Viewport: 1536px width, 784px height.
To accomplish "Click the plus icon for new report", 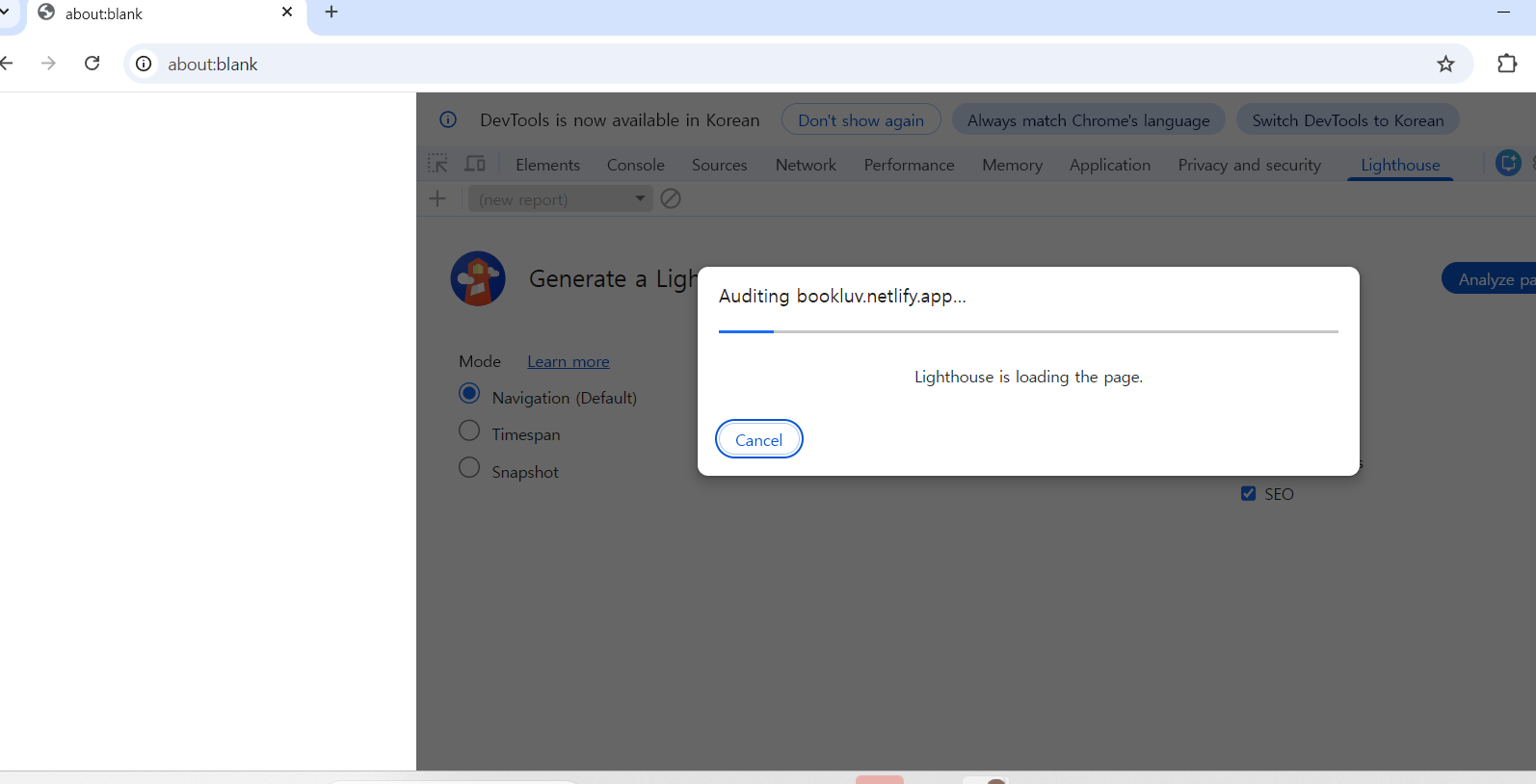I will 437,198.
